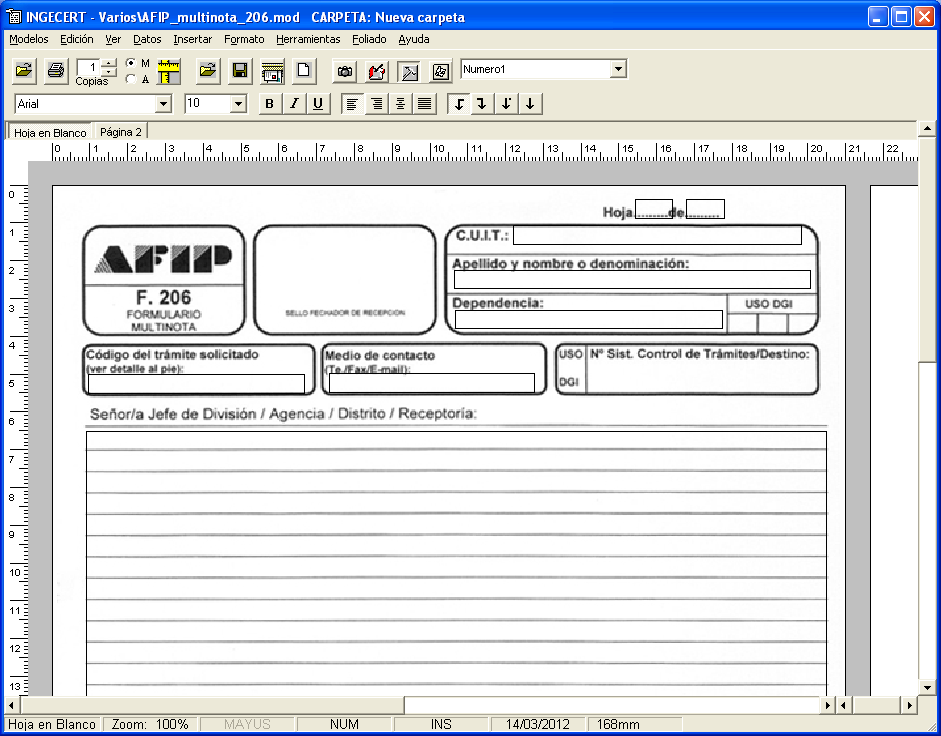Click the down arrow icon with the right hook
The width and height of the screenshot is (941, 736).
(482, 104)
